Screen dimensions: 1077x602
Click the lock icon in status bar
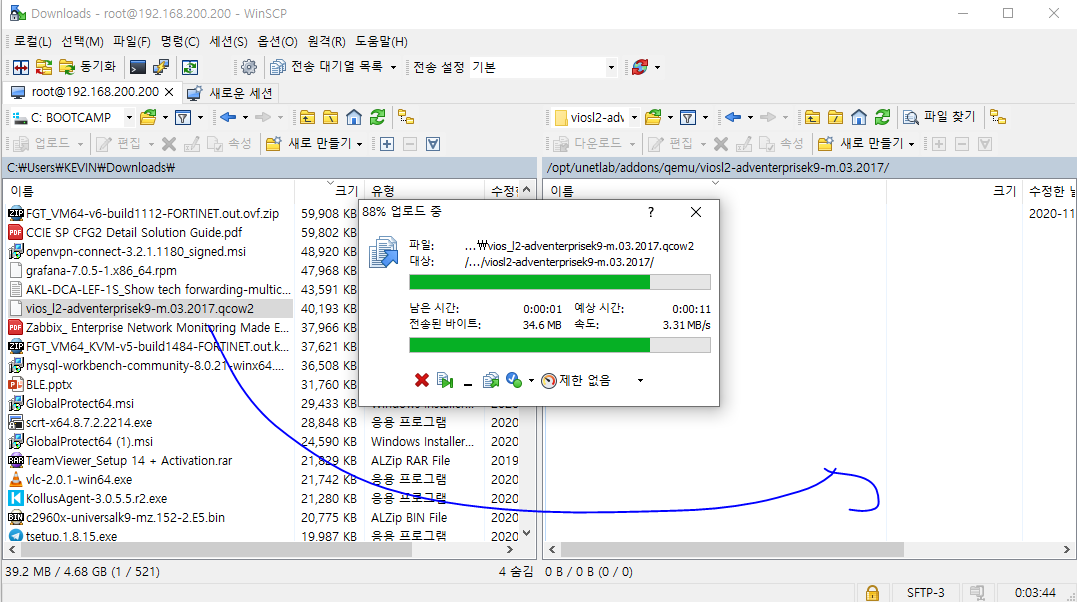coord(872,592)
